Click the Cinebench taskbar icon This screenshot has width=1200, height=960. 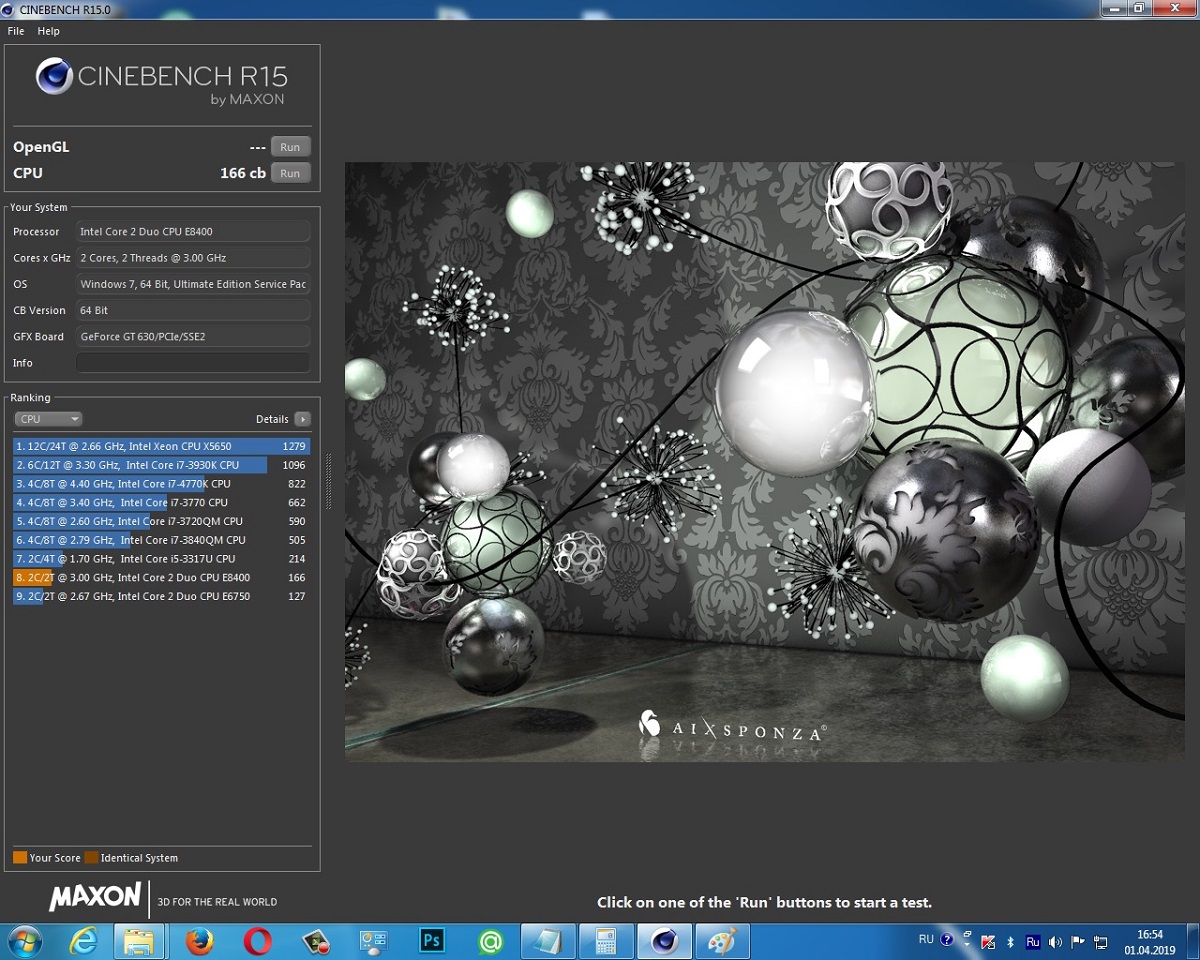click(x=664, y=941)
